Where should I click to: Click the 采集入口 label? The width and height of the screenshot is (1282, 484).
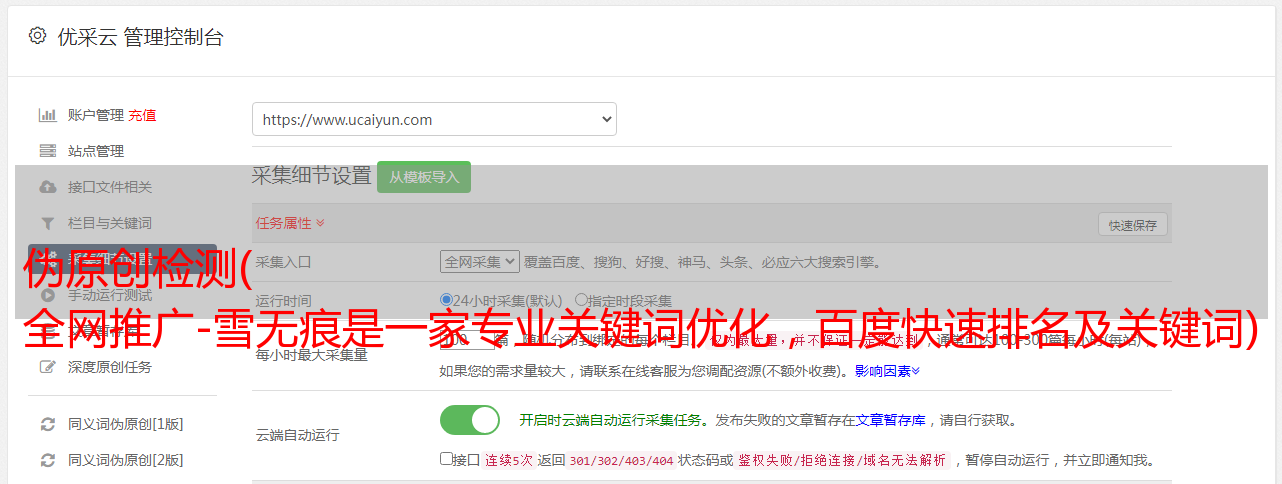coord(284,262)
